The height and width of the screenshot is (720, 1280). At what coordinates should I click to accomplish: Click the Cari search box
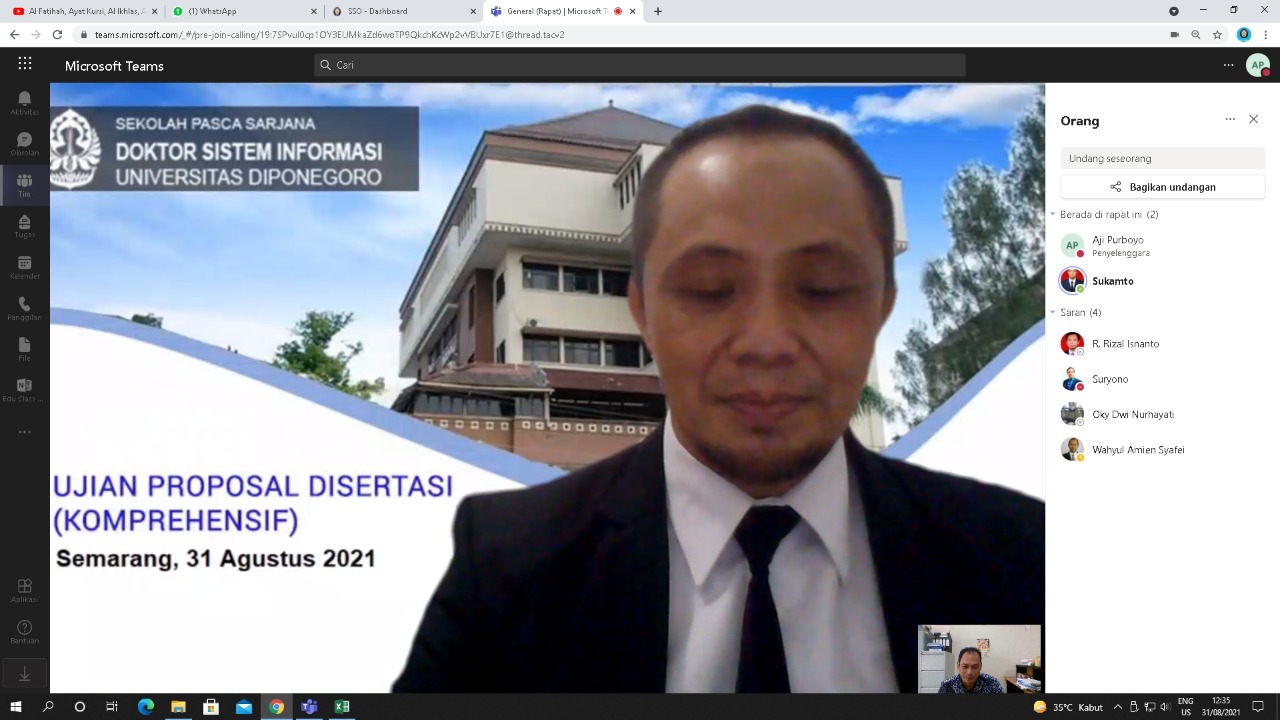(640, 65)
